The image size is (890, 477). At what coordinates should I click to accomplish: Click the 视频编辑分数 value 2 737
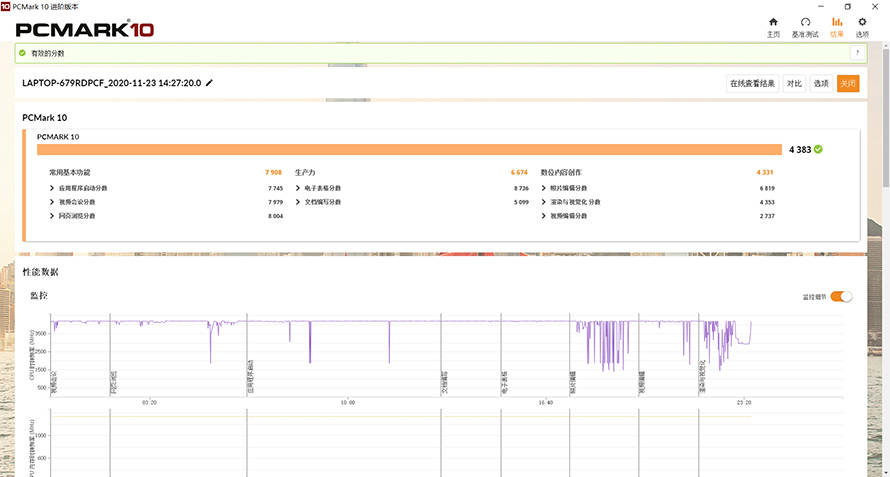[767, 216]
